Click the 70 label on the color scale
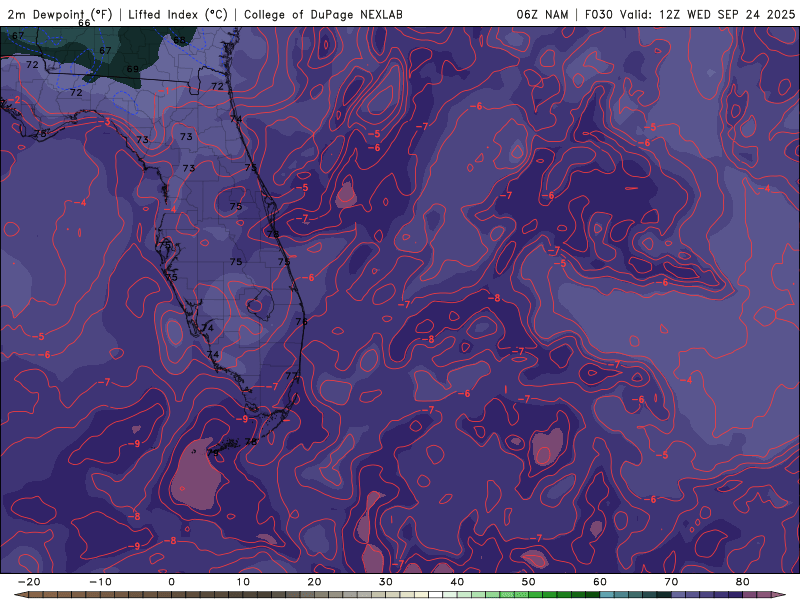The width and height of the screenshot is (800, 600). 671,582
